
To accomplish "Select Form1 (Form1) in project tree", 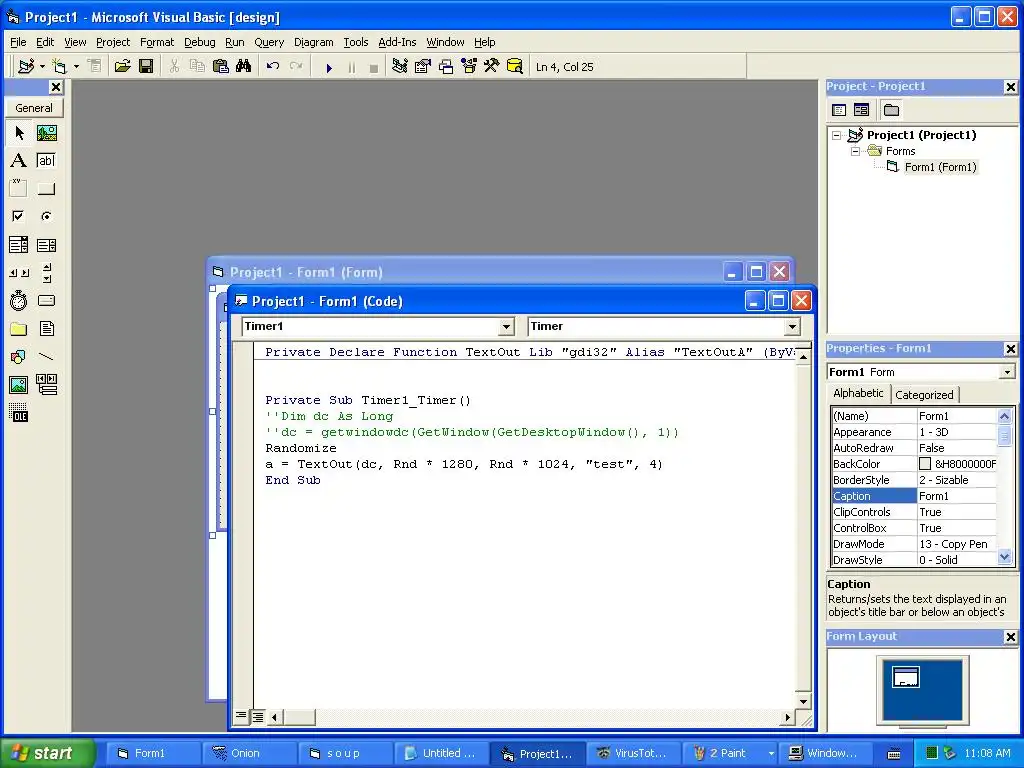I will (x=940, y=167).
